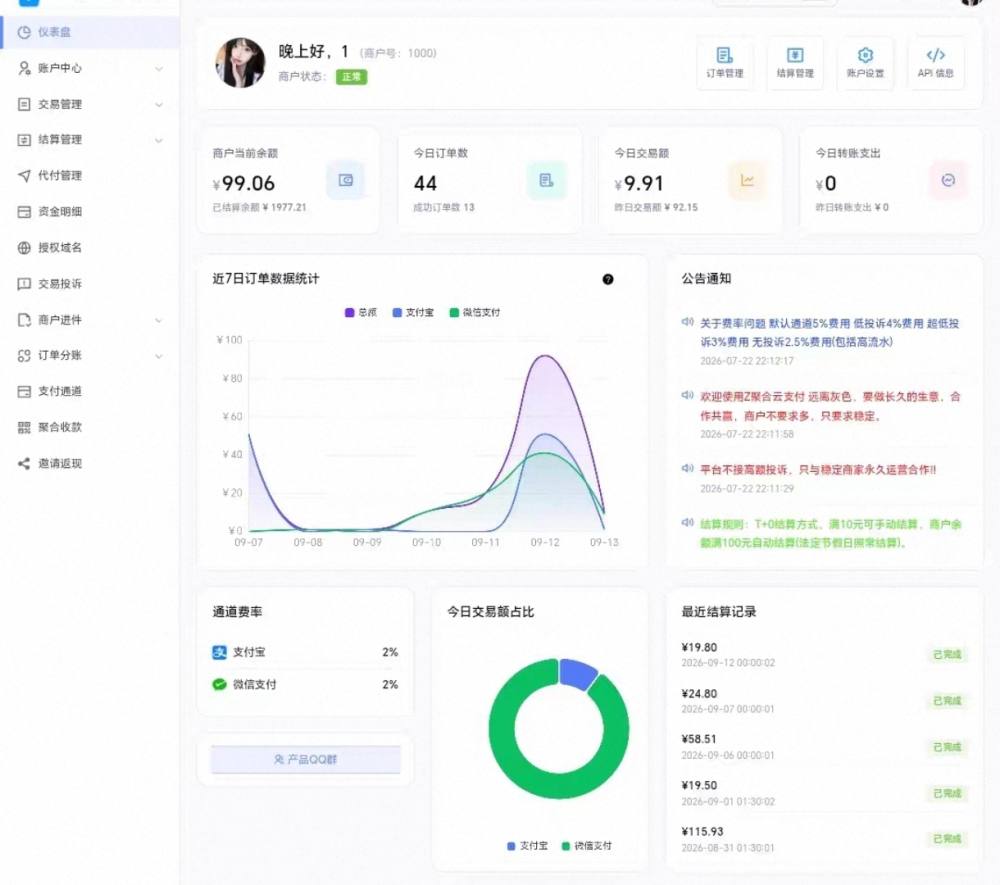Click the 正常 merchant status badge
This screenshot has width=1000, height=885.
point(351,77)
